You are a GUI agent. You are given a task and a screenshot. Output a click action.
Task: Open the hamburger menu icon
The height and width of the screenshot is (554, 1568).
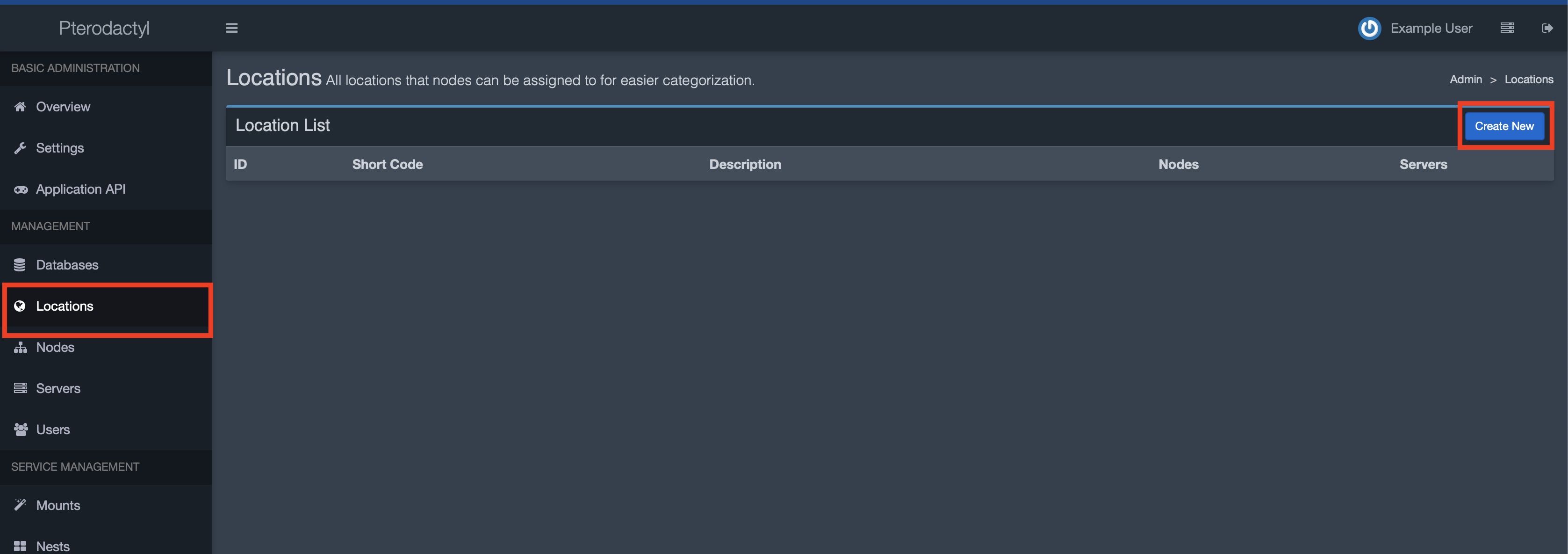click(x=231, y=28)
